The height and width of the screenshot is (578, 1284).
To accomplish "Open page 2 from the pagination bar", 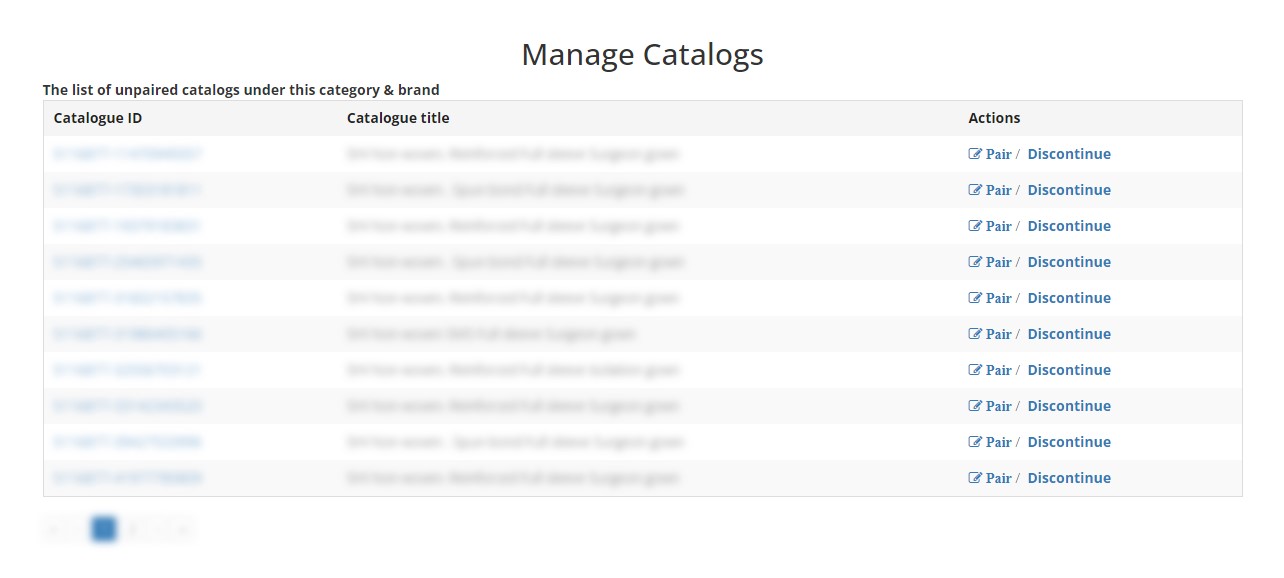I will point(131,529).
